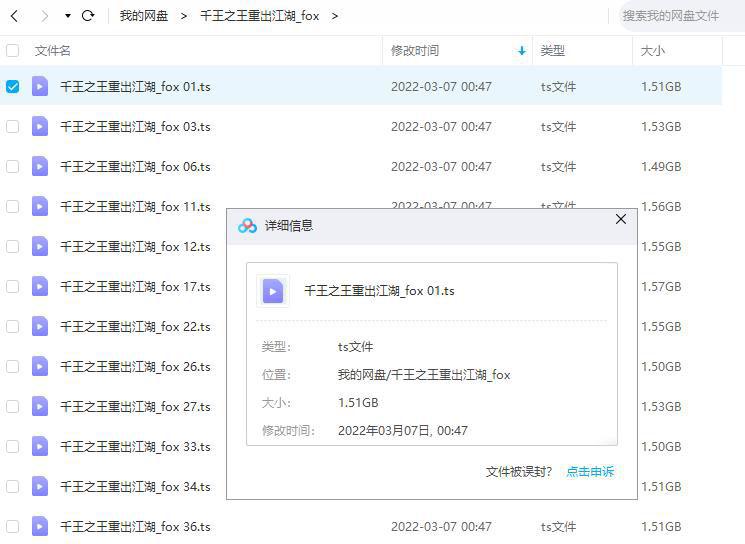745x544 pixels.
Task: Click video icon of fox 33.ts row
Action: point(40,447)
